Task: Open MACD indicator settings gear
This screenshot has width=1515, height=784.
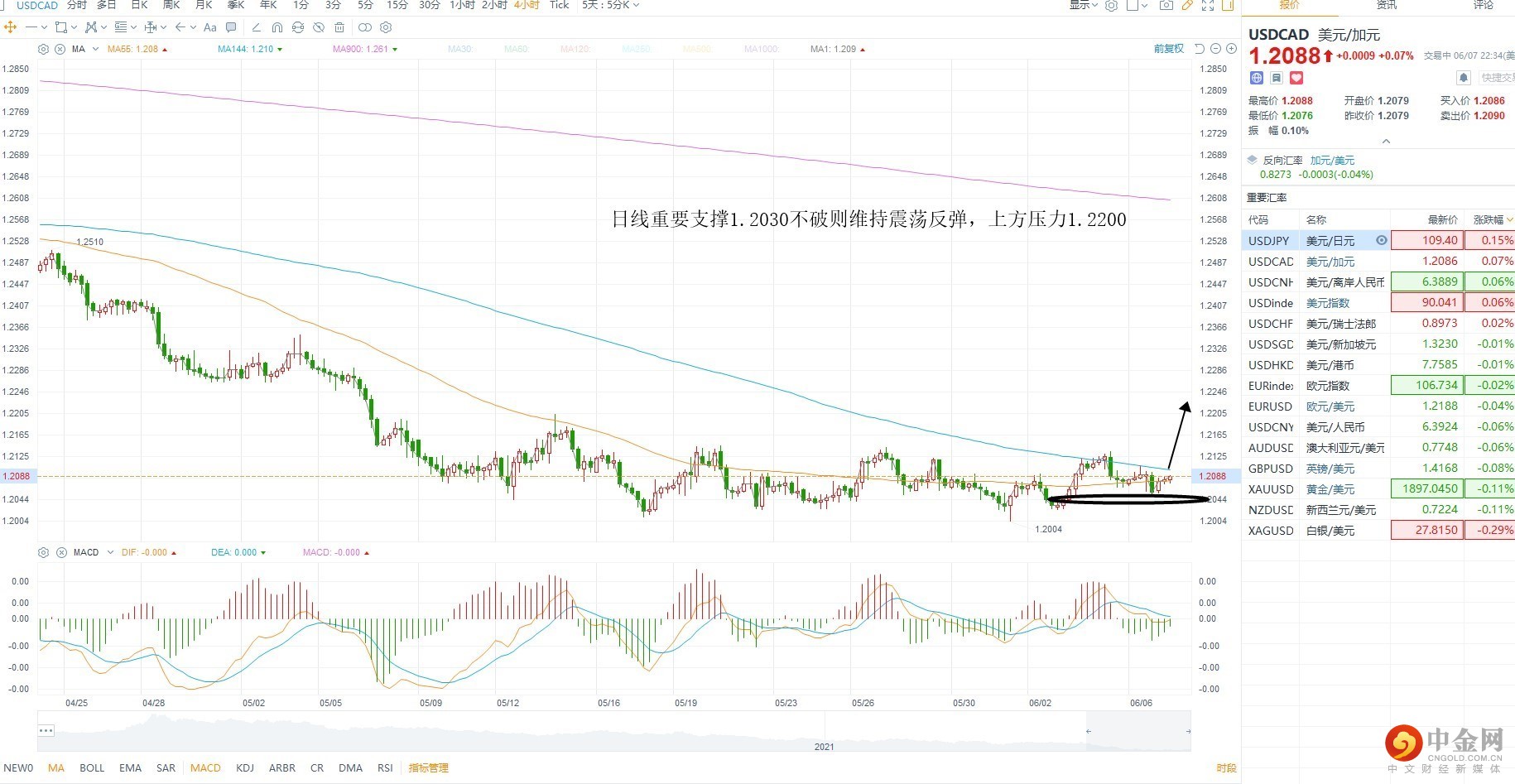Action: pos(44,552)
